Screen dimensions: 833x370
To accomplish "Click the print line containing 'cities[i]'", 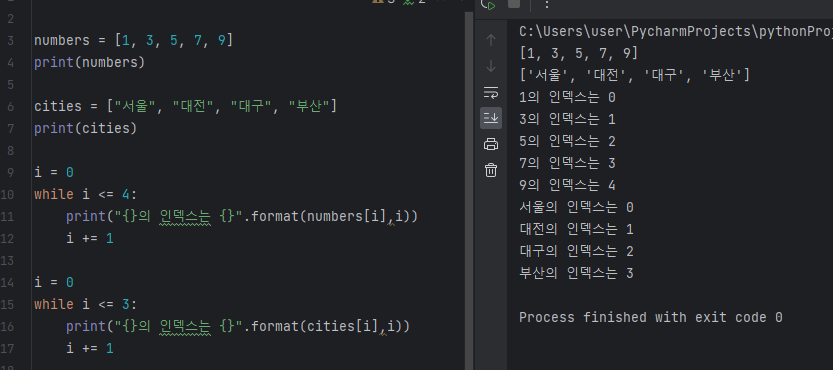I will coord(238,326).
